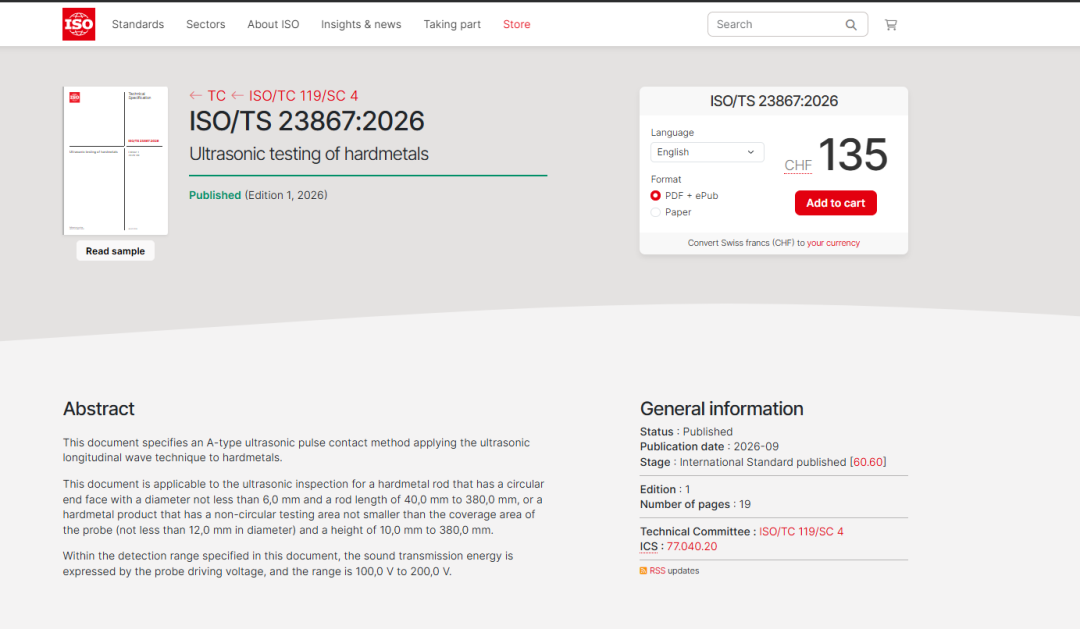Go to the Store menu item
Screen dimensions: 1080x629
click(x=517, y=24)
